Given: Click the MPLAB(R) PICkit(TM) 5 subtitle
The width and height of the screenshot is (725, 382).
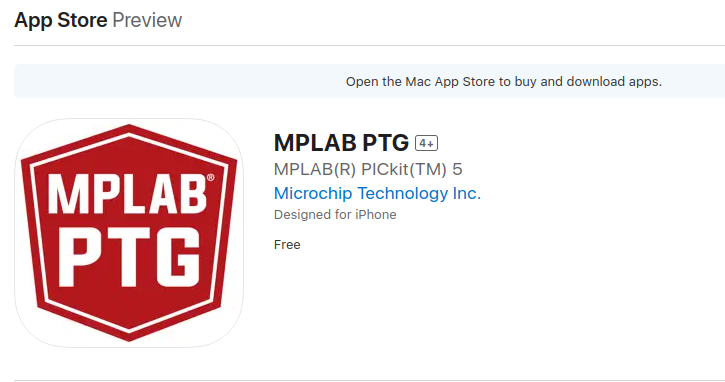Looking at the screenshot, I should 368,169.
